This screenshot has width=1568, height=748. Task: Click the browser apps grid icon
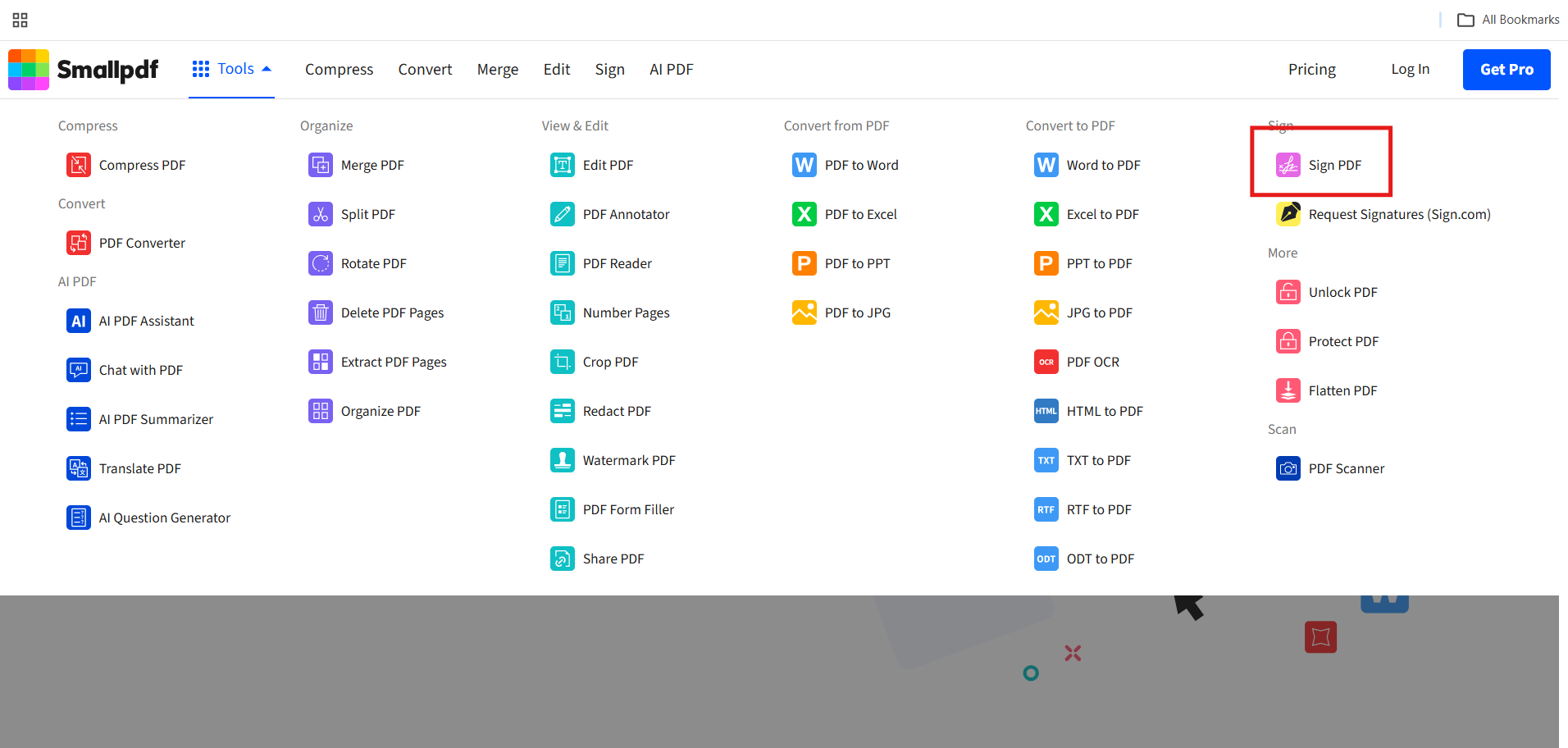pos(21,20)
